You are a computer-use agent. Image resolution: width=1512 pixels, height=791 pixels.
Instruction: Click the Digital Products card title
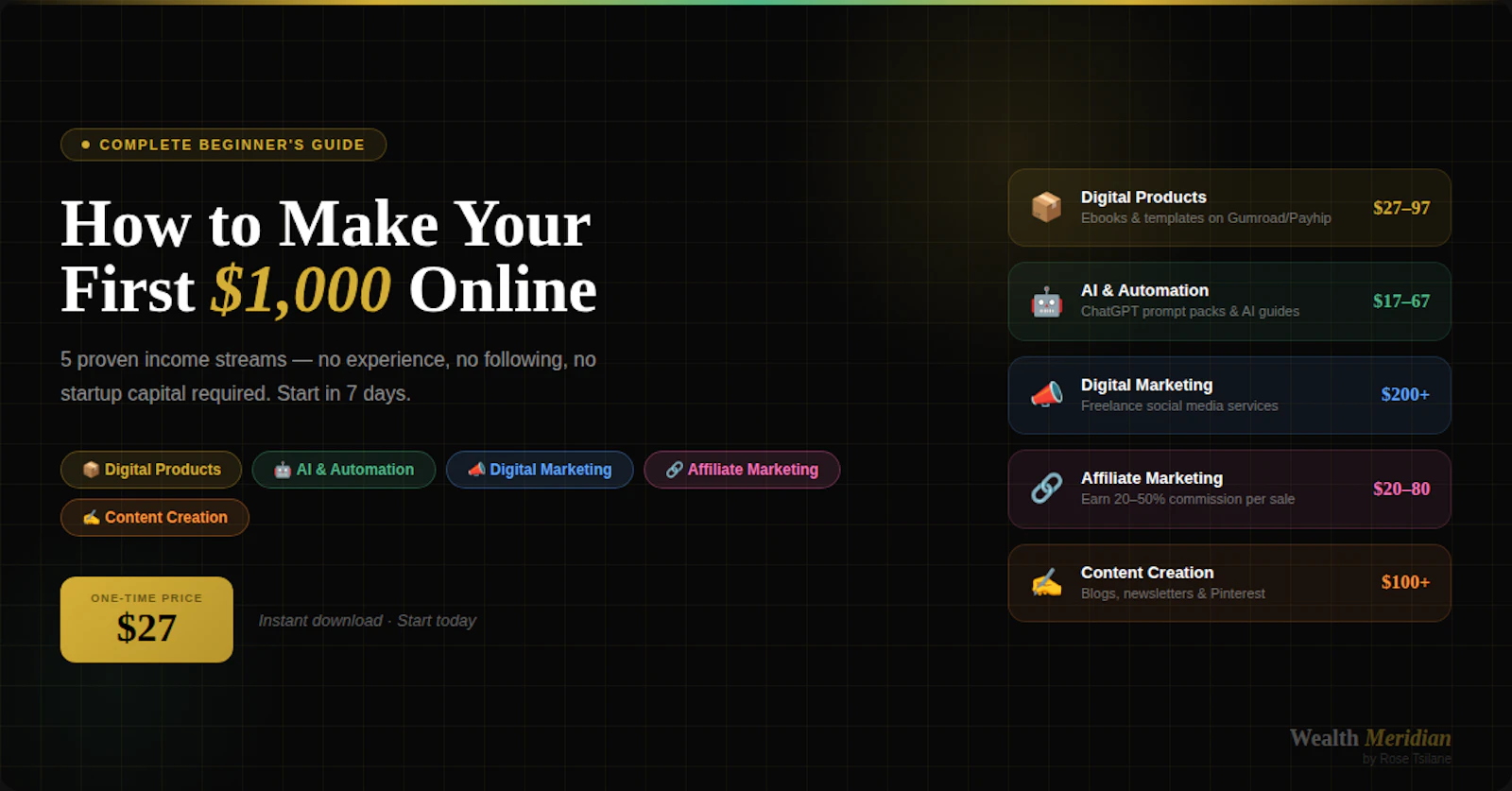(x=1143, y=197)
